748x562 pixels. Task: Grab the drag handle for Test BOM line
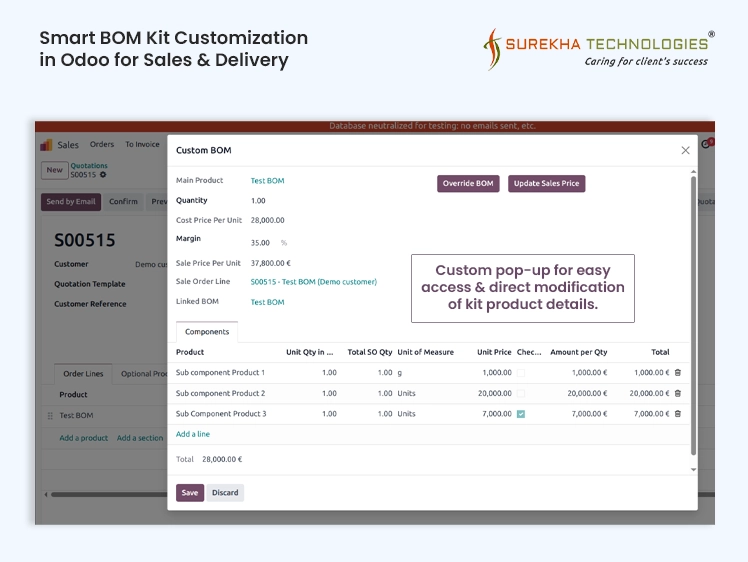[50, 416]
